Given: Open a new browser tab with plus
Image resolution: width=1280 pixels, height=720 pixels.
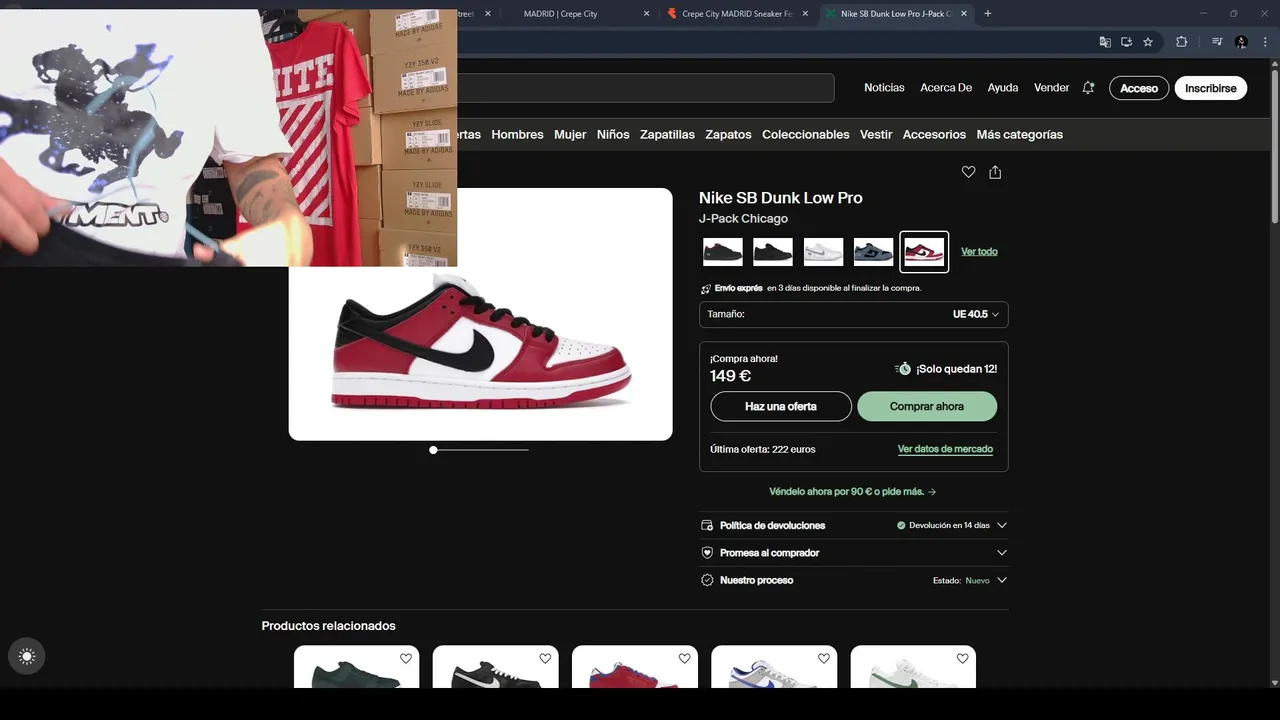Looking at the screenshot, I should pyautogui.click(x=988, y=13).
